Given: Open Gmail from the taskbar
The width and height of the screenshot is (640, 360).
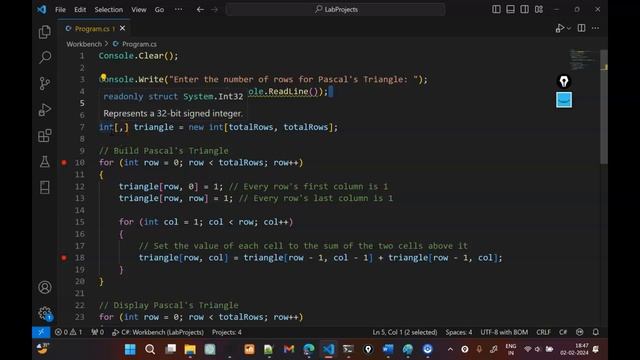Looking at the screenshot, I should (x=289, y=349).
